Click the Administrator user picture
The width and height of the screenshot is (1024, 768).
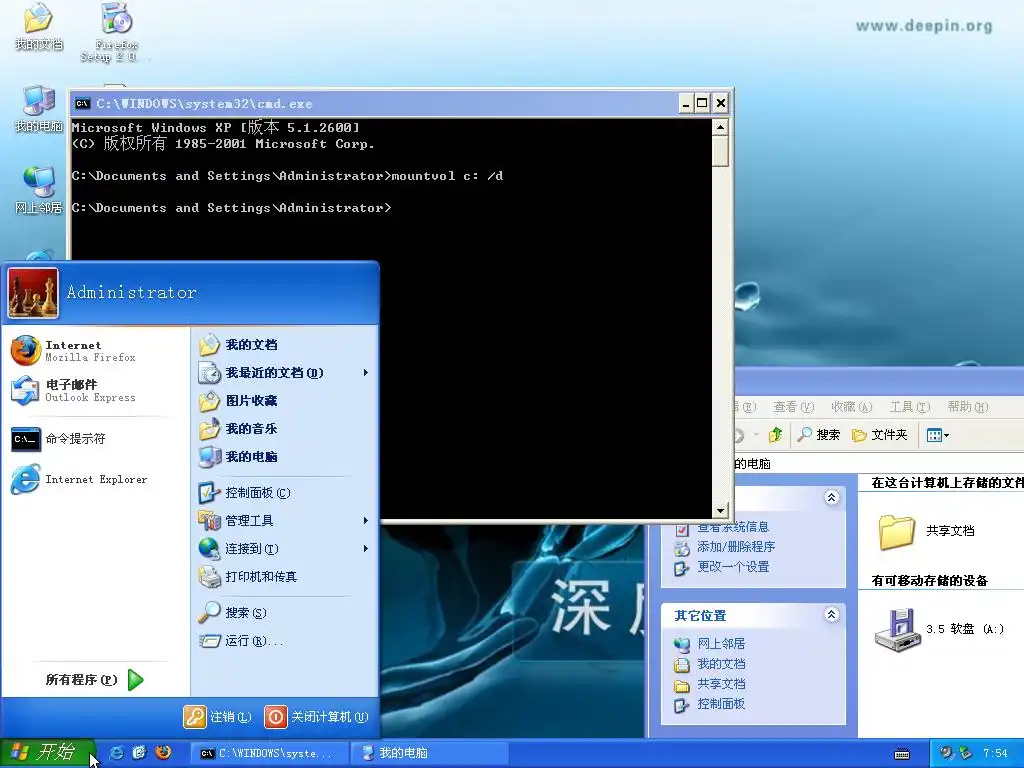click(x=33, y=293)
